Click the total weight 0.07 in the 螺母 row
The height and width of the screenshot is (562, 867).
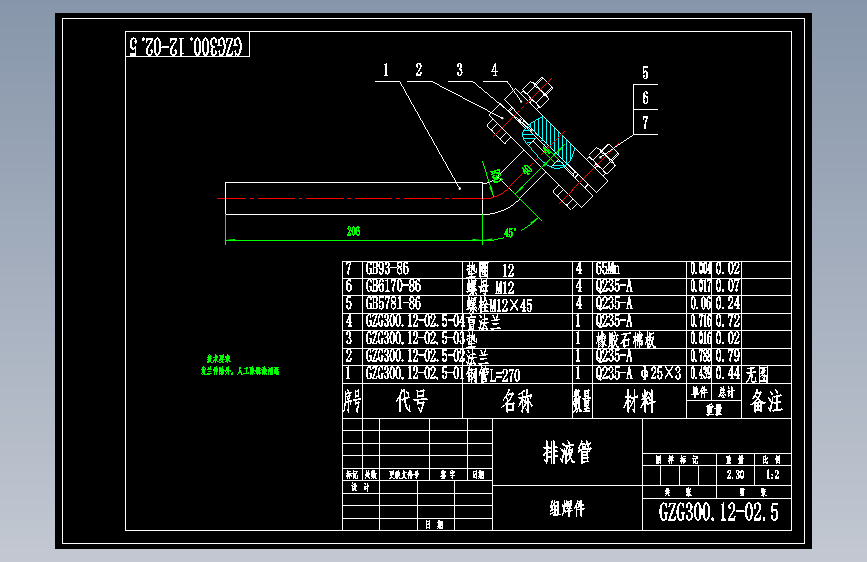click(727, 286)
